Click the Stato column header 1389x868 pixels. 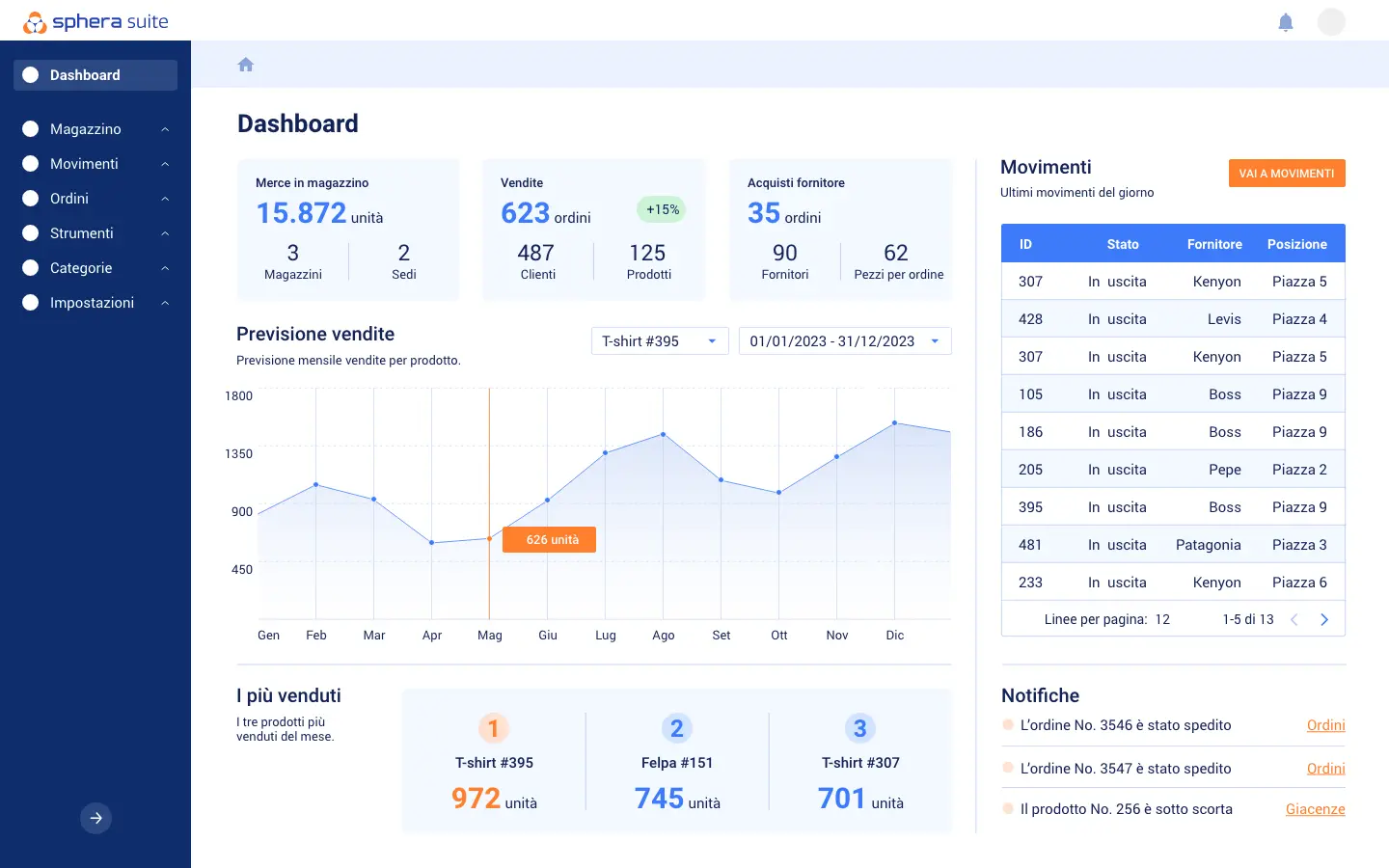[1123, 244]
